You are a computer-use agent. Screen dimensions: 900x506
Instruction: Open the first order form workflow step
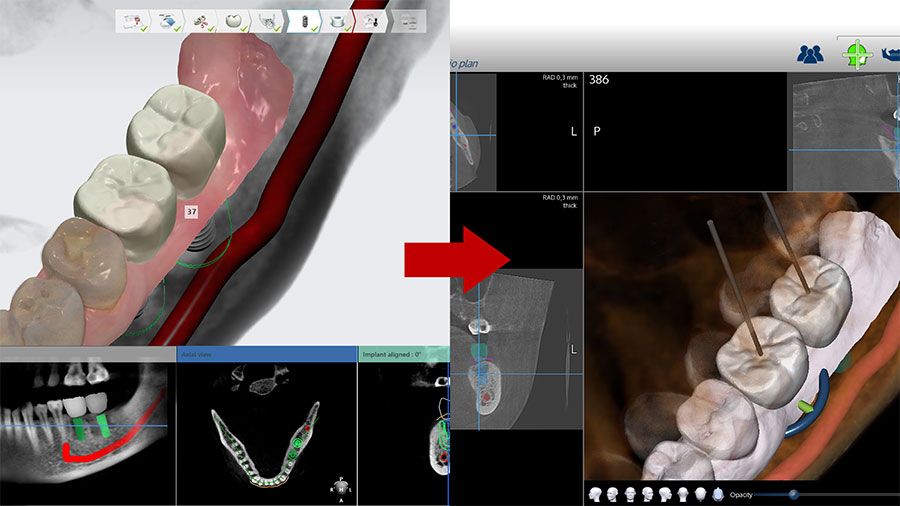click(133, 21)
